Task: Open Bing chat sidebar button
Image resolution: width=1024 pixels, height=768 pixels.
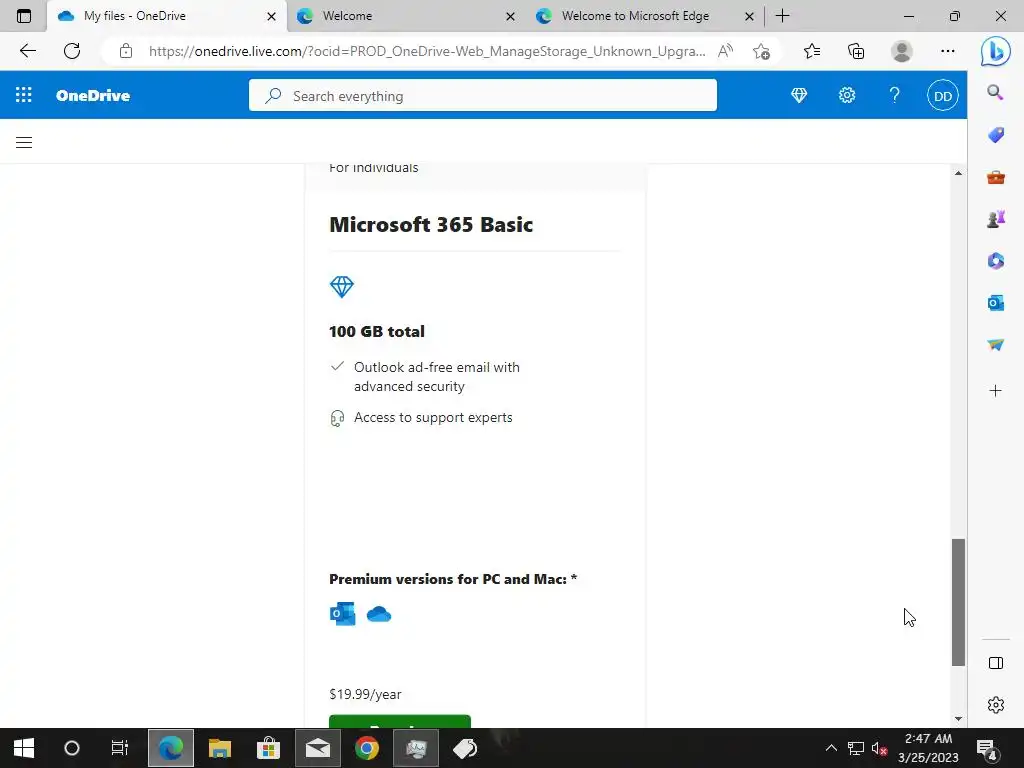Action: (x=995, y=51)
